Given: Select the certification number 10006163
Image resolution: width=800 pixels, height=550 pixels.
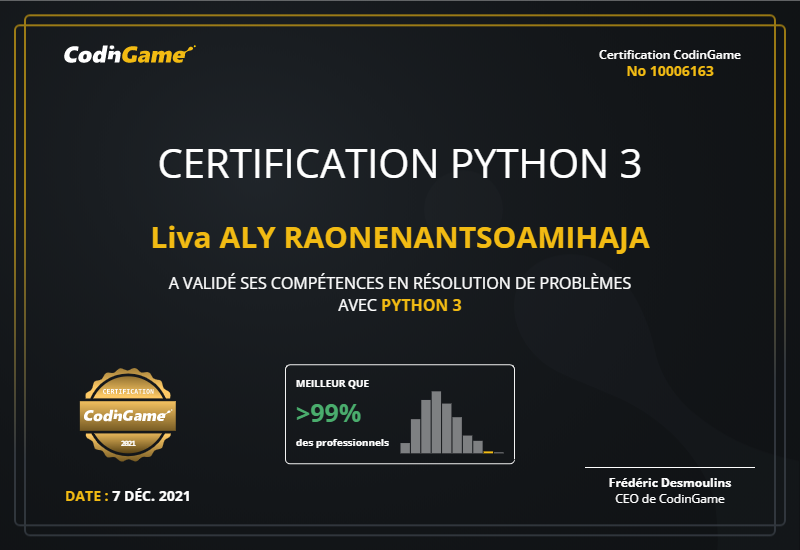Looking at the screenshot, I should click(670, 71).
